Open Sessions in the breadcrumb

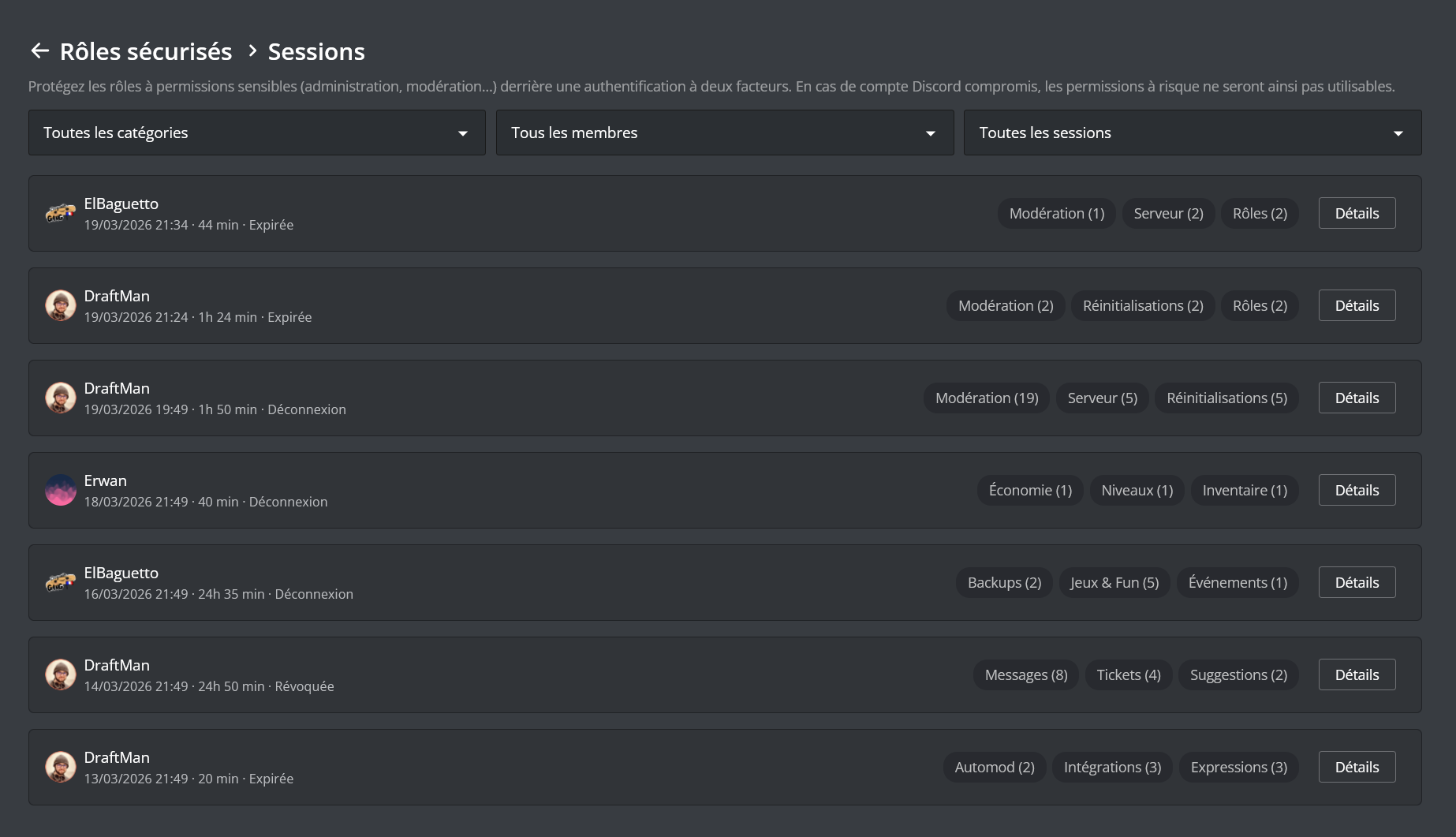[x=315, y=50]
